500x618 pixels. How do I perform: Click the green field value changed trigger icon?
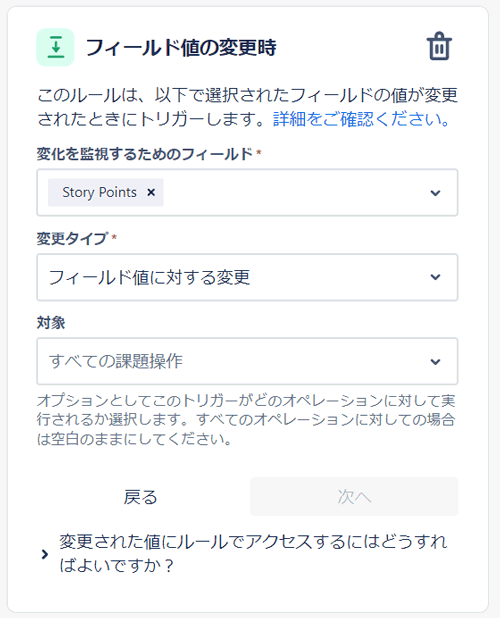tap(56, 47)
